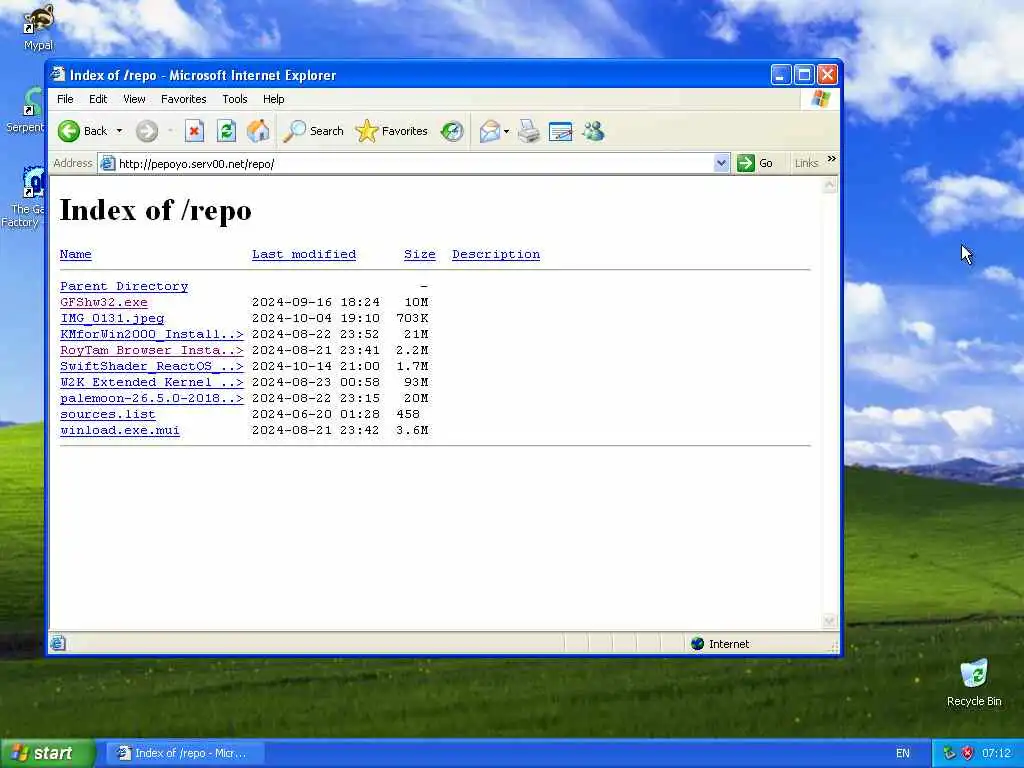
Task: Click the taskbar clock 07:12
Action: [x=996, y=753]
